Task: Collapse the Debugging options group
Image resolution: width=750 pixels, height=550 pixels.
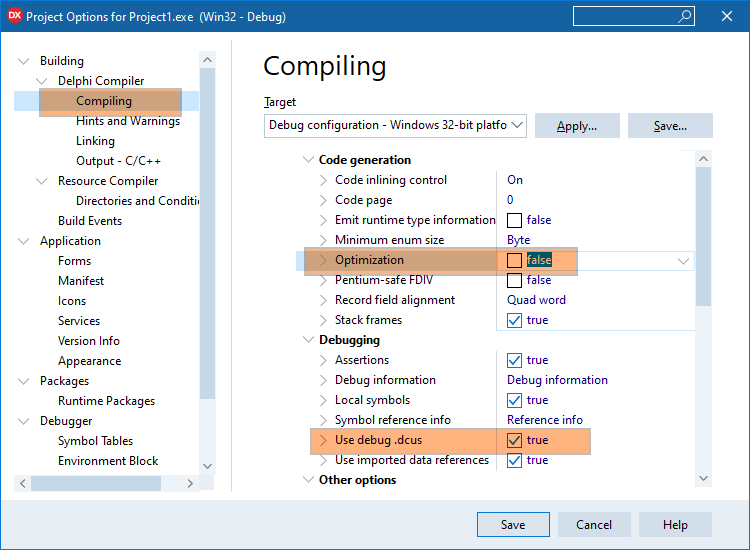Action: (x=307, y=340)
